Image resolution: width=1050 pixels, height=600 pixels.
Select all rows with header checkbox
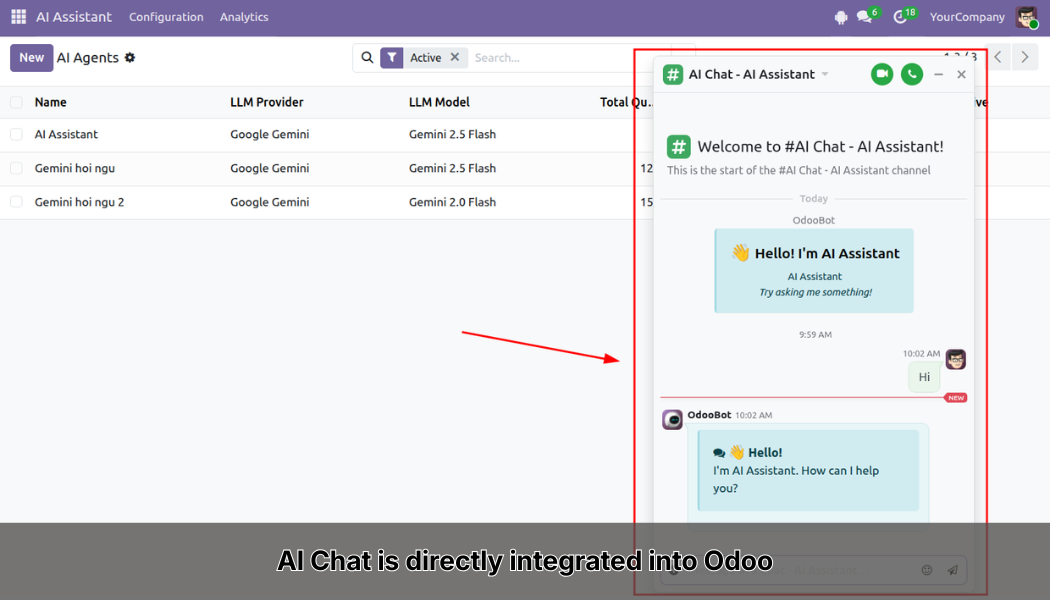[16, 102]
